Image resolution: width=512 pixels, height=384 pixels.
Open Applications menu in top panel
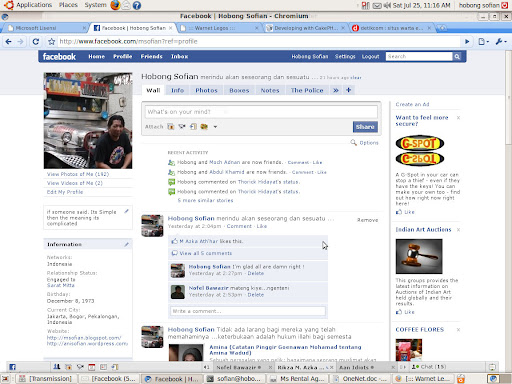34,5
